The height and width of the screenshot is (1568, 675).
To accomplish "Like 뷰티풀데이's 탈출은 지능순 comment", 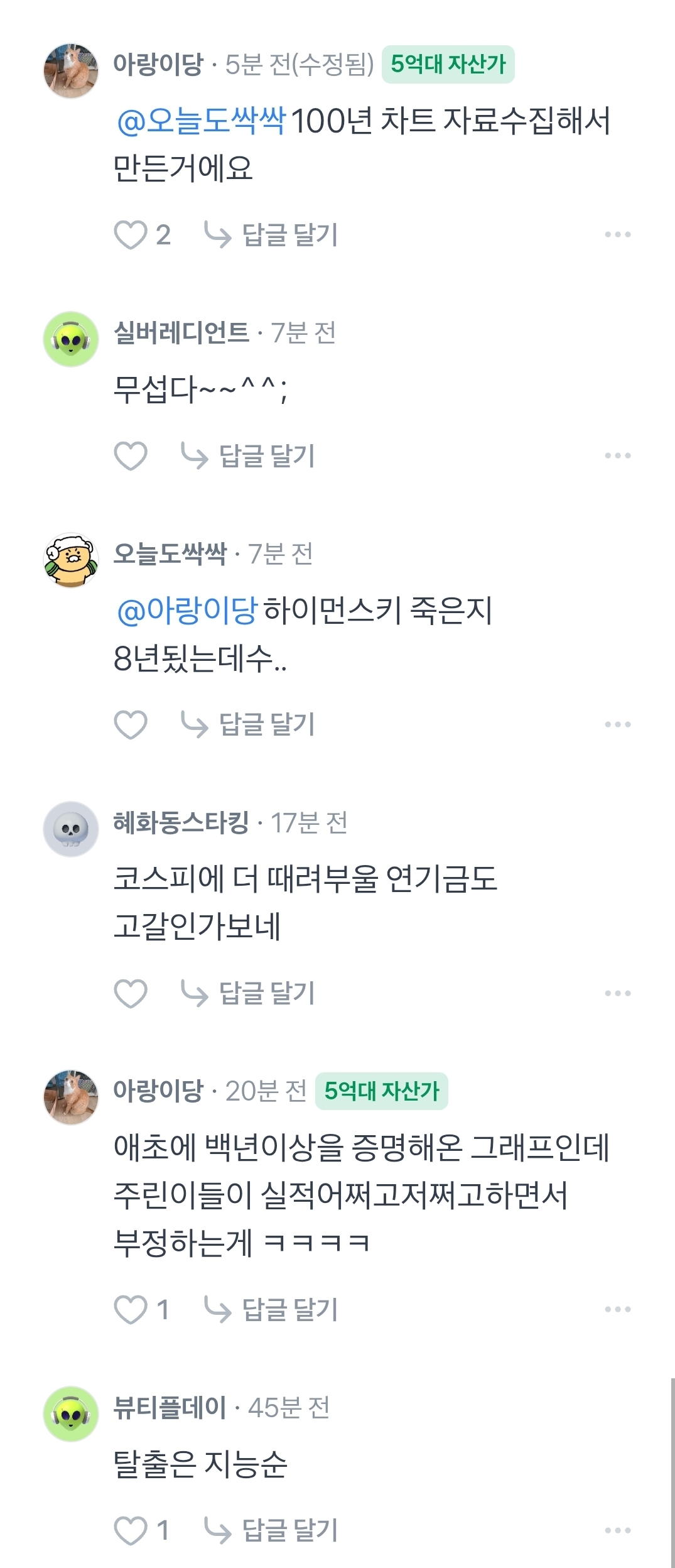I will tap(130, 1530).
